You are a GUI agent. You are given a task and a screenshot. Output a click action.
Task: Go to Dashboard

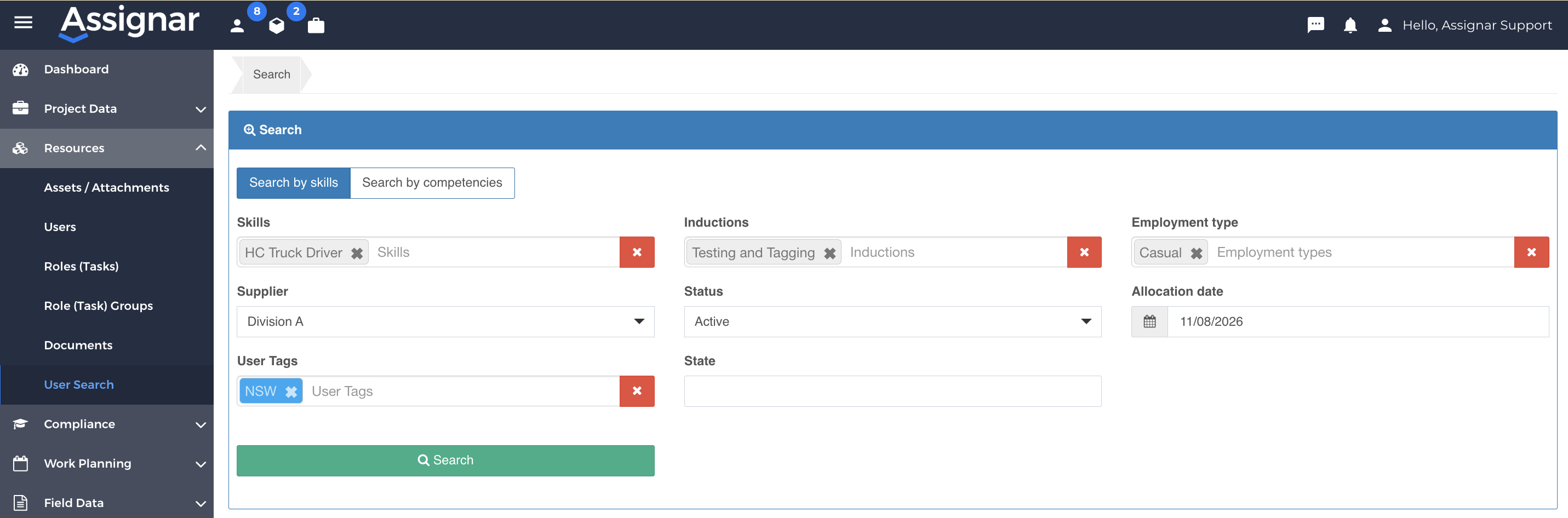(x=106, y=70)
